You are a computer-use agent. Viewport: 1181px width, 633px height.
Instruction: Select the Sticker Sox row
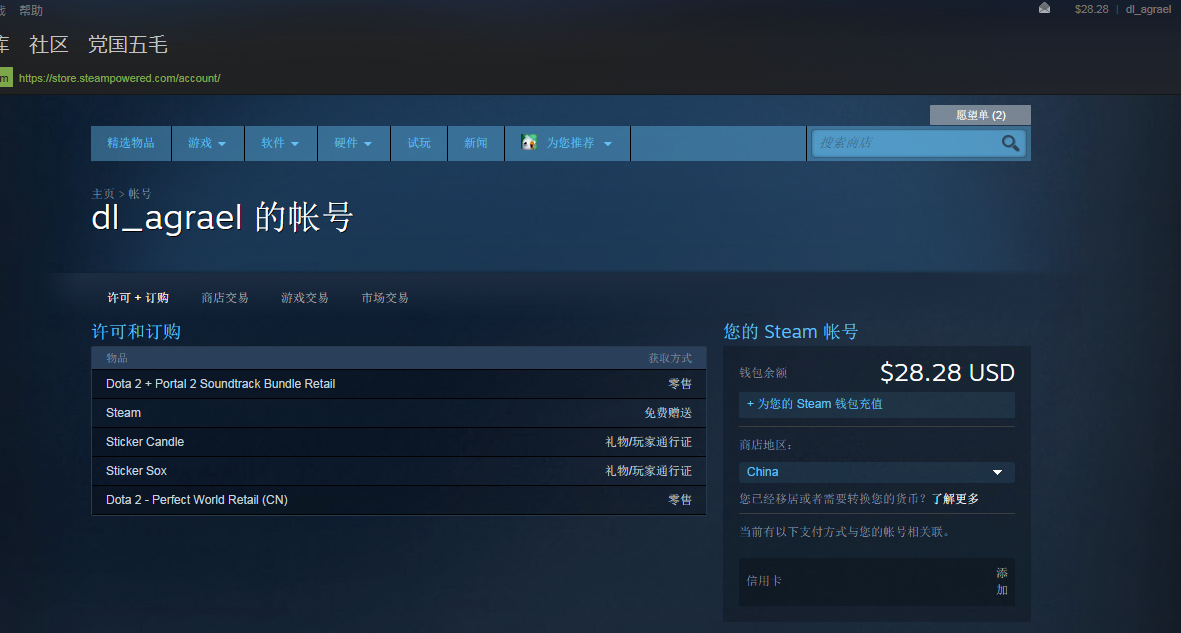coord(398,471)
